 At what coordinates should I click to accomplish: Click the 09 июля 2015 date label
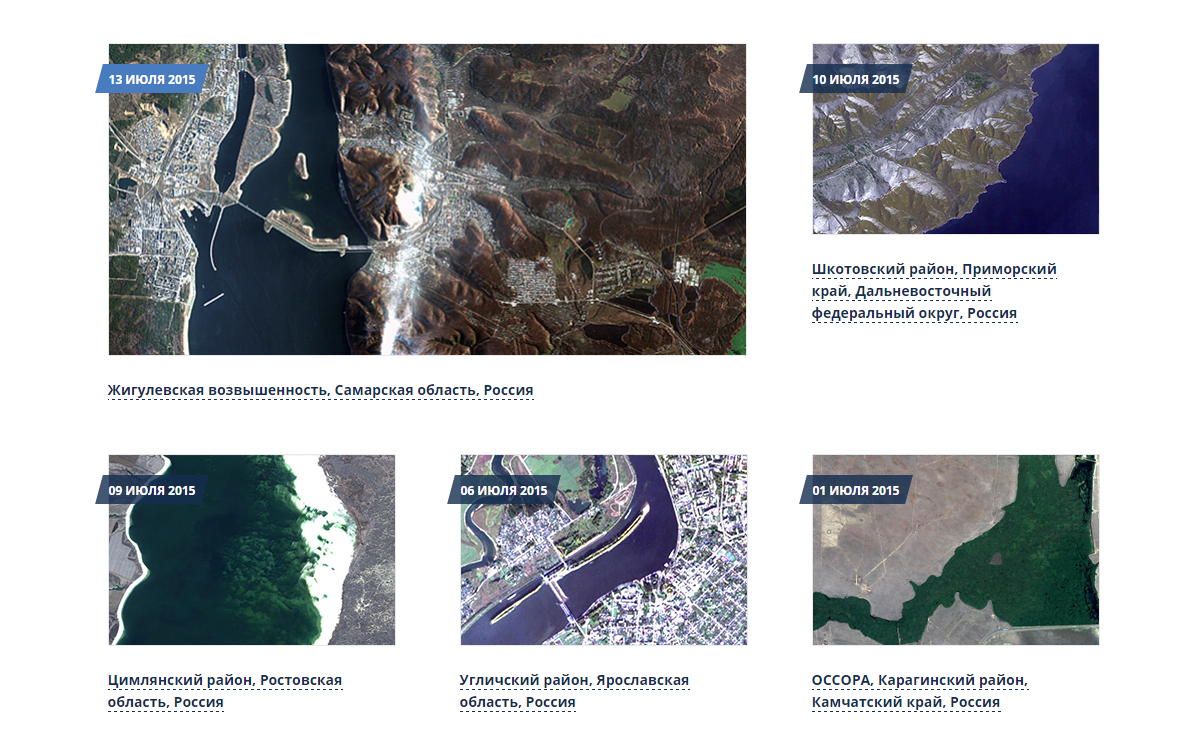coord(152,489)
